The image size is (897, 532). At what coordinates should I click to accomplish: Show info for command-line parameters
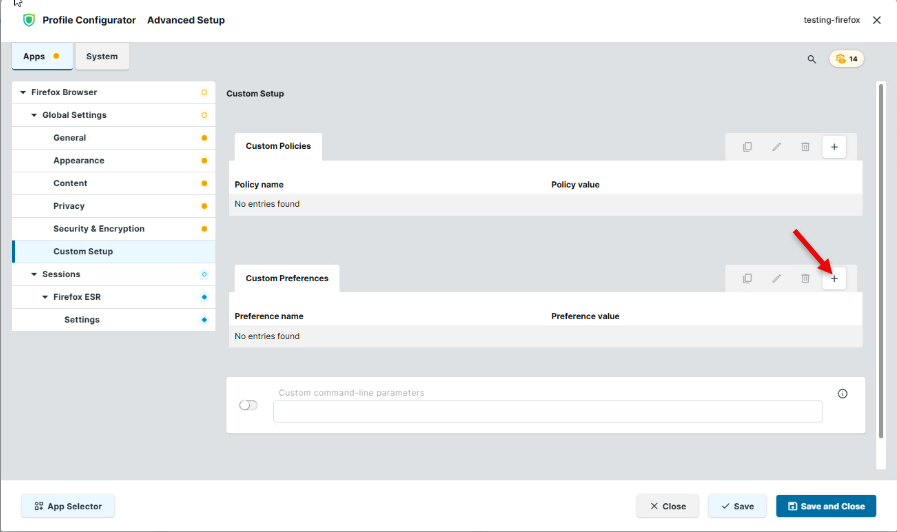tap(842, 394)
